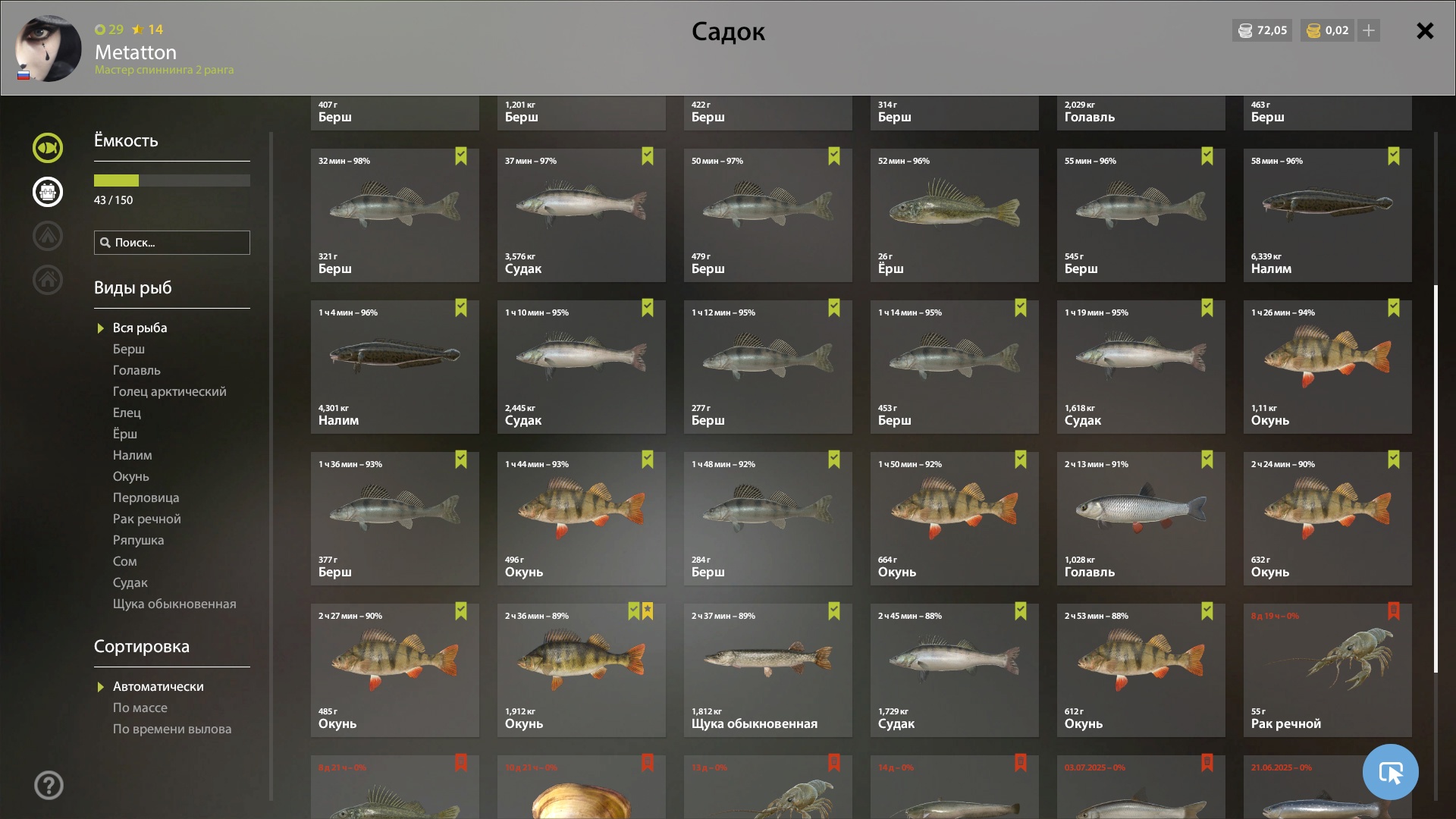
Task: Sort fish По времени вылова
Action: tap(172, 729)
